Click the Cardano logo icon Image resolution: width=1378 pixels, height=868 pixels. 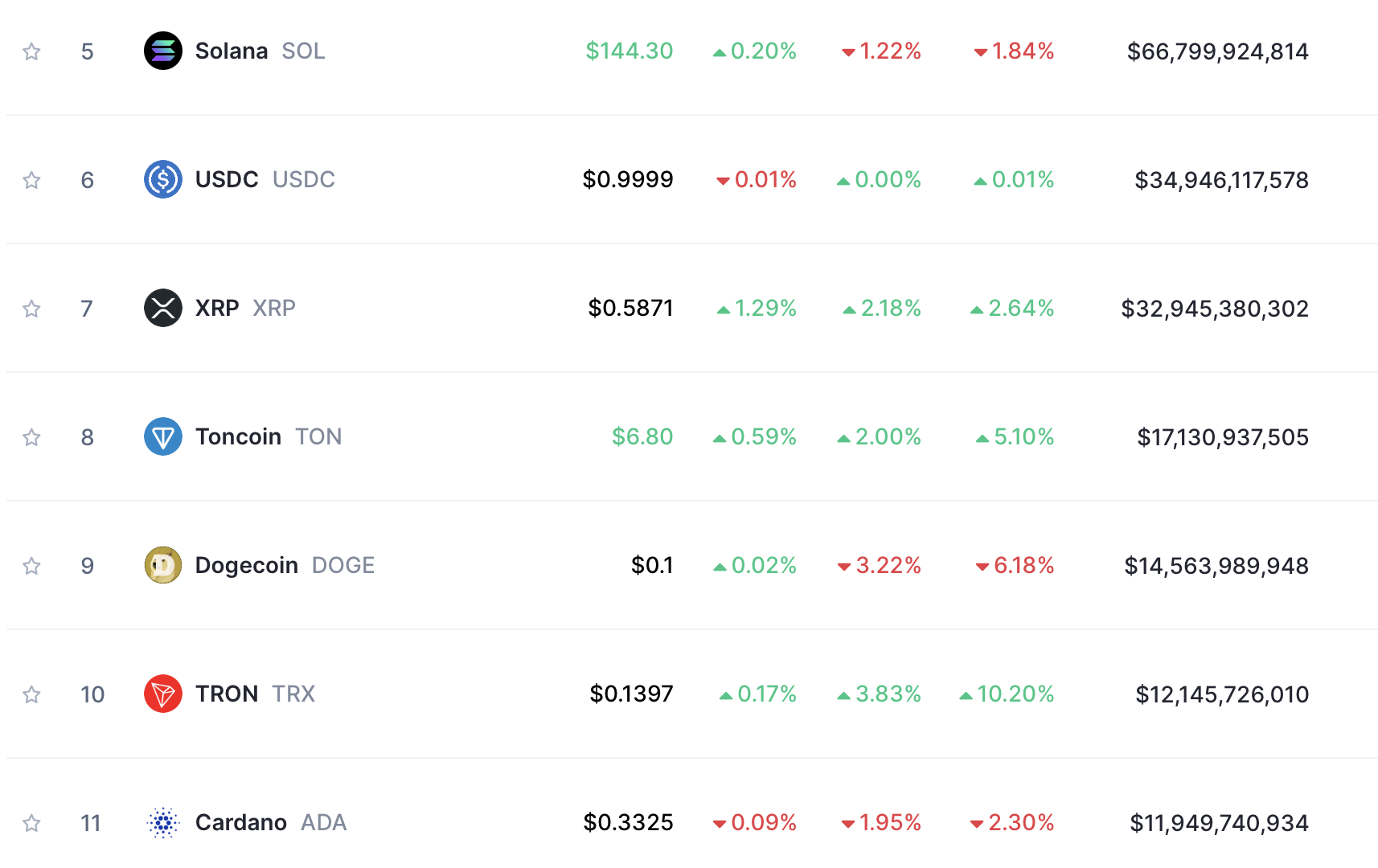162,822
